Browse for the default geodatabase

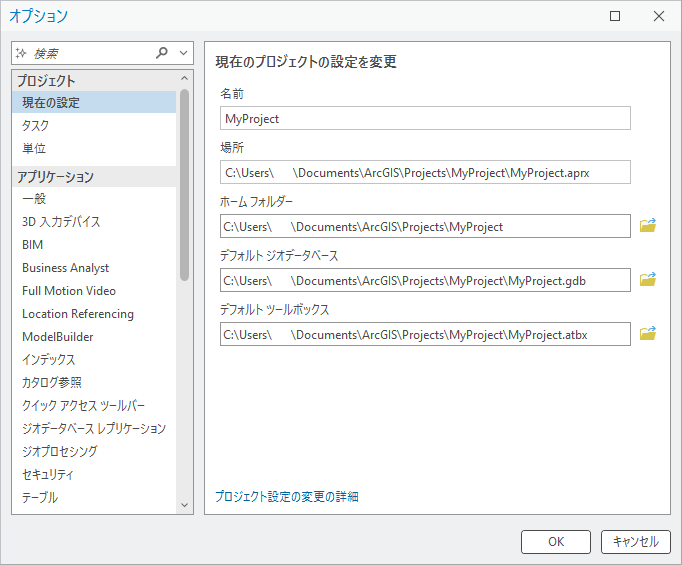[x=647, y=280]
